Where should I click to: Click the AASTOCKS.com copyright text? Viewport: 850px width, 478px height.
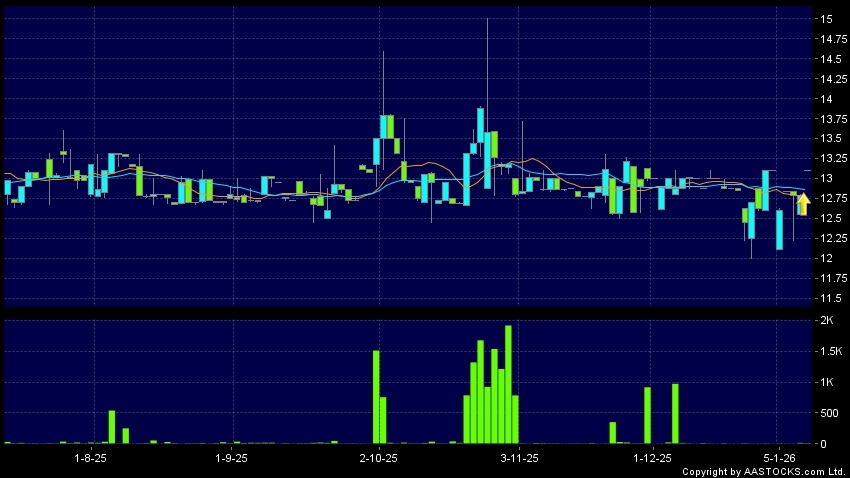point(764,471)
